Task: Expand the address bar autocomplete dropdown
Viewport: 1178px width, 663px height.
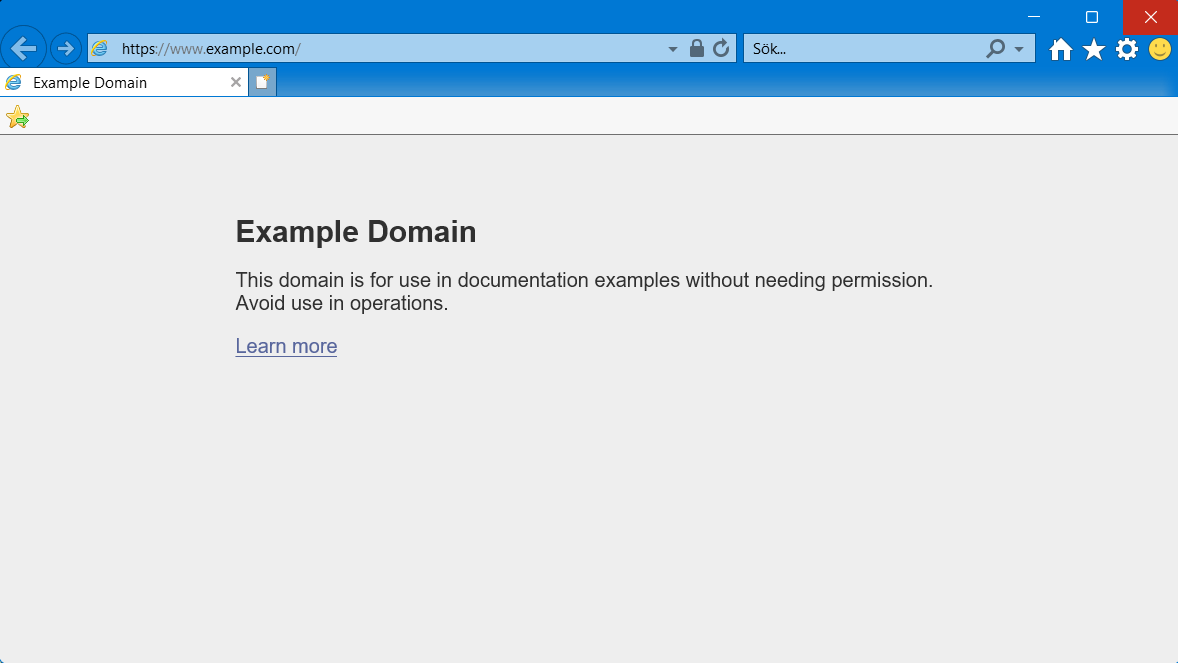Action: coord(673,49)
